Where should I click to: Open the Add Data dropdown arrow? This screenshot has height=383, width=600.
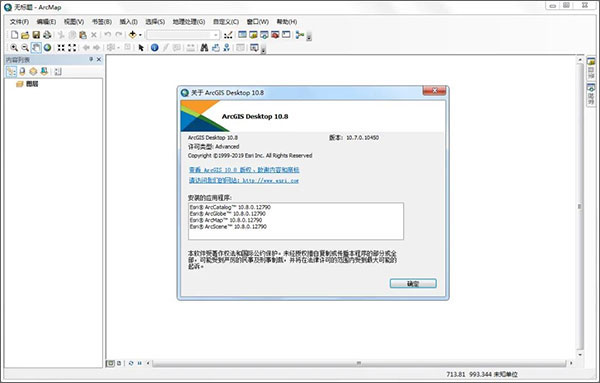click(140, 35)
